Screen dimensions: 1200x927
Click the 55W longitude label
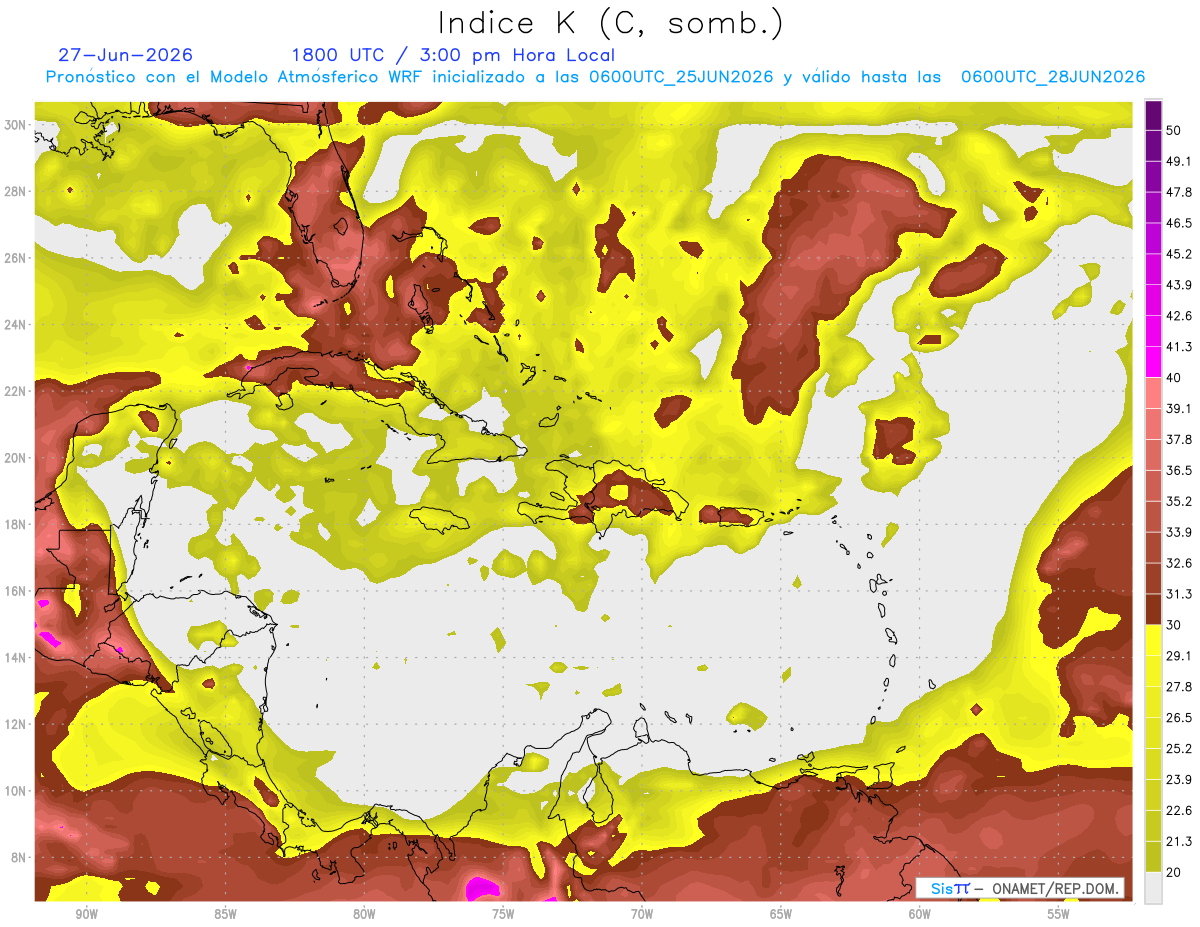(x=1059, y=914)
